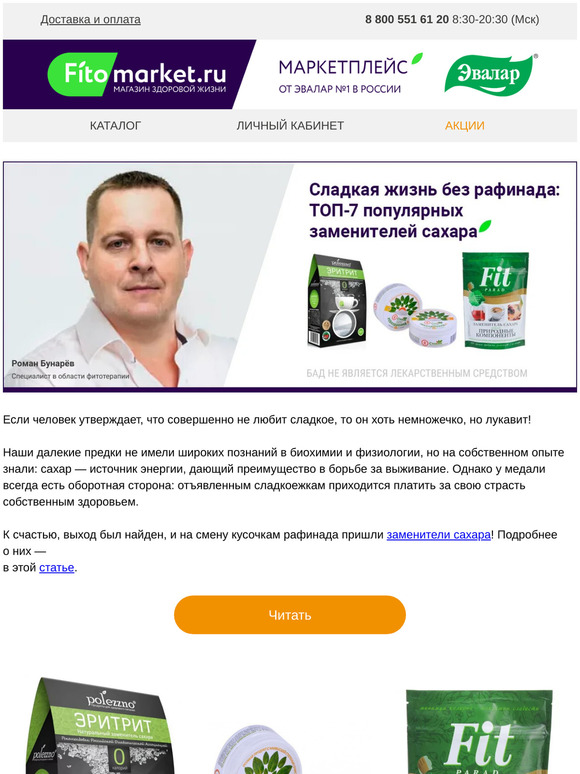Click the МАРКЕТПЛЕЙС от Эвалар banner text
This screenshot has width=580, height=774.
coord(350,74)
